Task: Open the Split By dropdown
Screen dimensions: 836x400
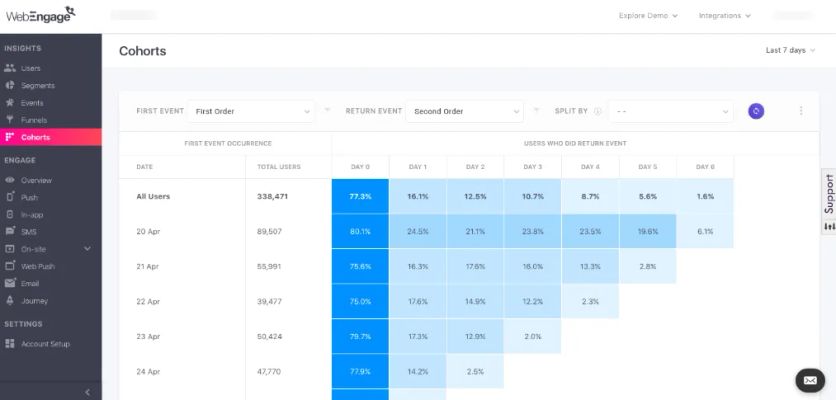Action: [671, 111]
